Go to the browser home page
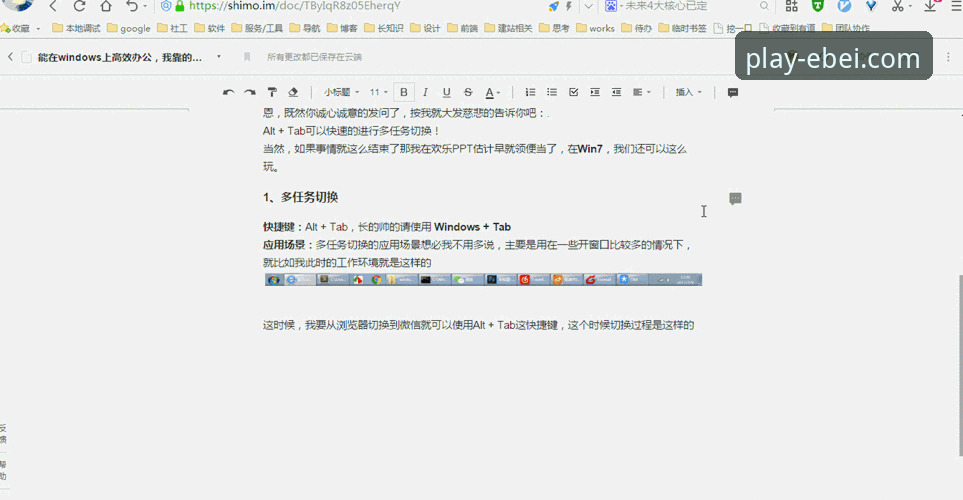Screen dimensions: 963x500 (106, 6)
